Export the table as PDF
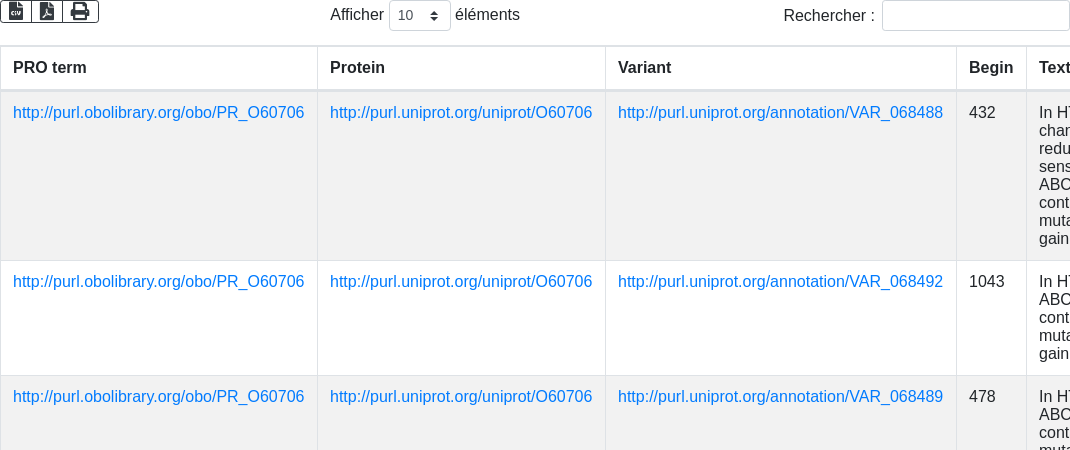This screenshot has width=1070, height=450. point(47,11)
